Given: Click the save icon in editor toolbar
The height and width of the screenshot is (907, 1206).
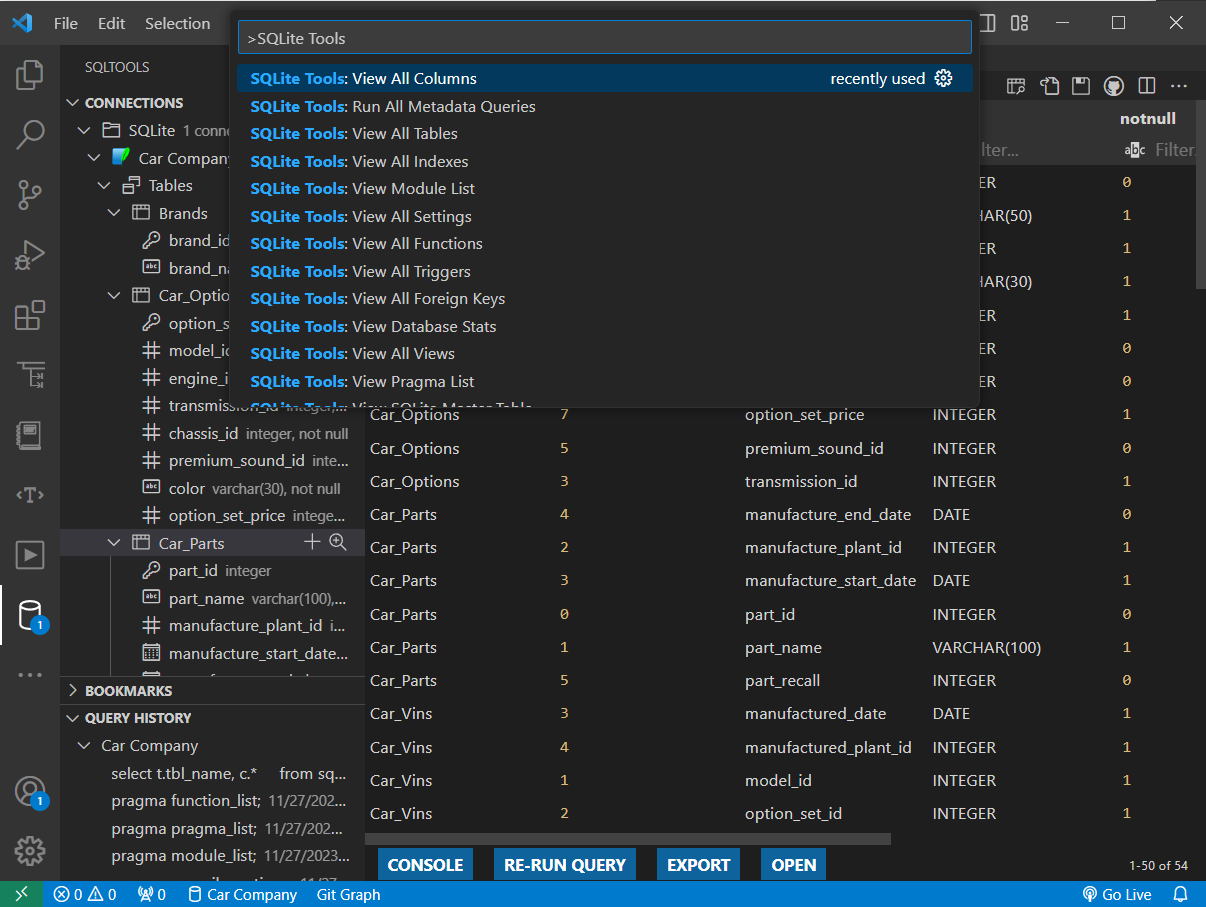Looking at the screenshot, I should (x=1081, y=86).
